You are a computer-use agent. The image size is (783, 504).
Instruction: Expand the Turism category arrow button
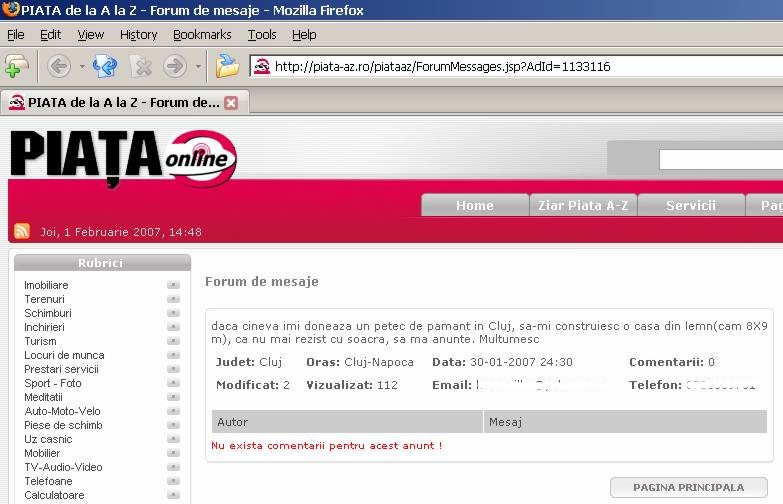173,341
